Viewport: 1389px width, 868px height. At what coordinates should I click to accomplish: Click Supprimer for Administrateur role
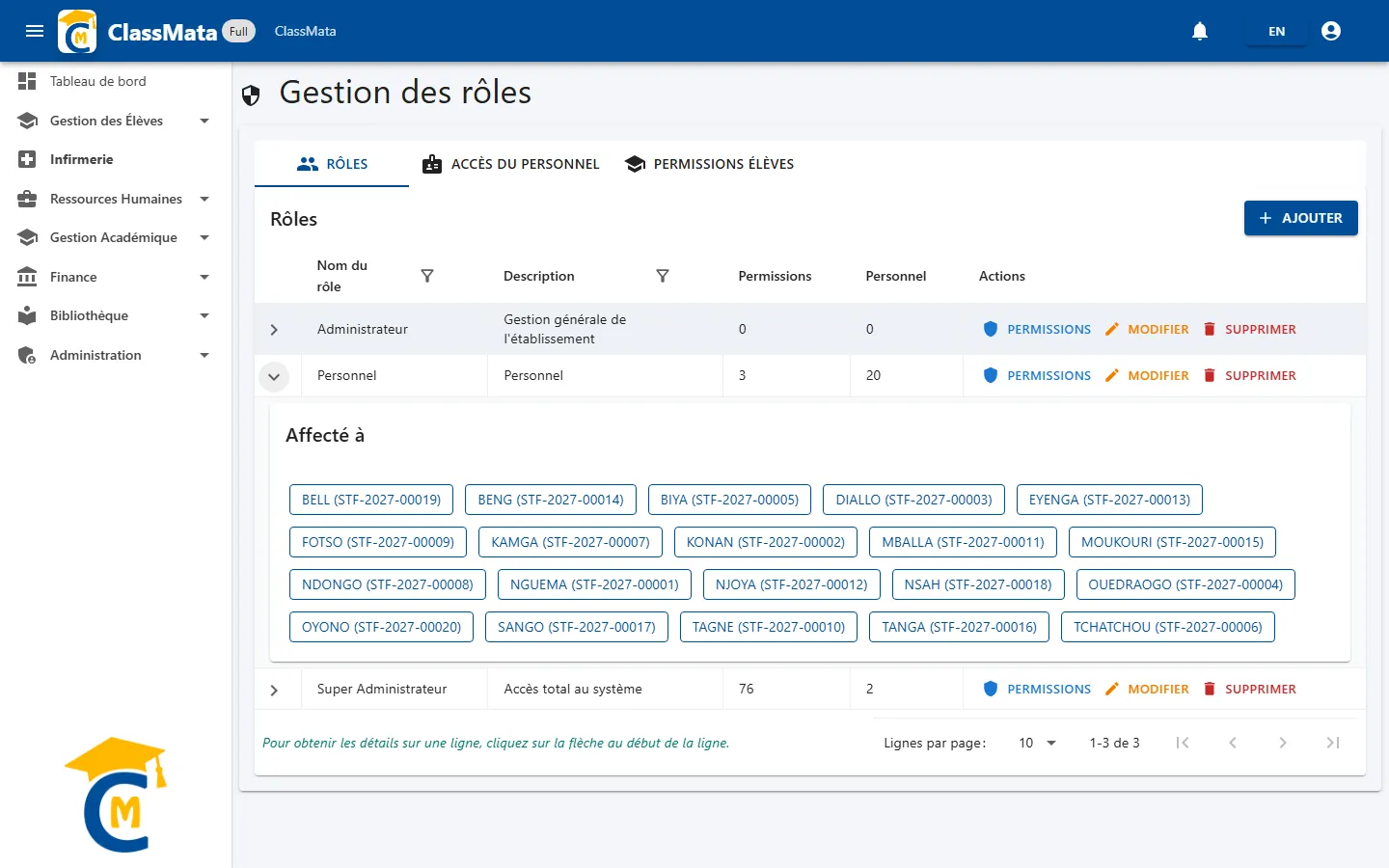coord(1250,329)
